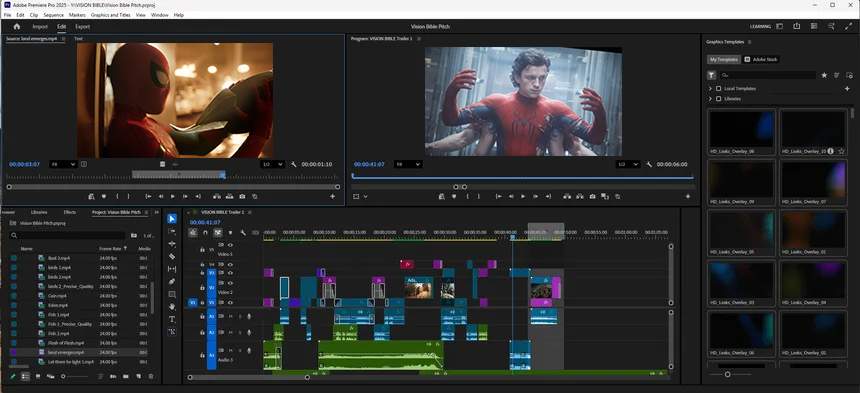Expand Libraries chevron in Graphics Templates
Image resolution: width=860 pixels, height=393 pixels.
710,99
